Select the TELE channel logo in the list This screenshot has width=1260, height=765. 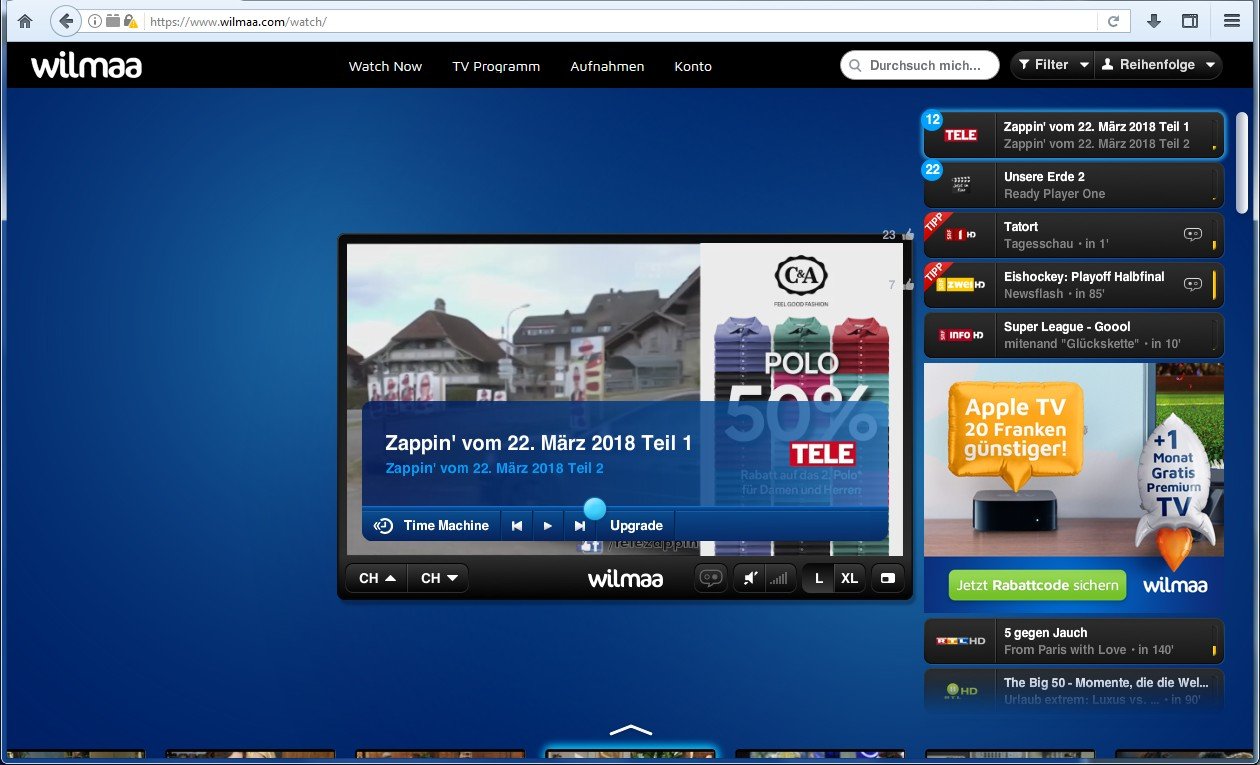click(961, 135)
